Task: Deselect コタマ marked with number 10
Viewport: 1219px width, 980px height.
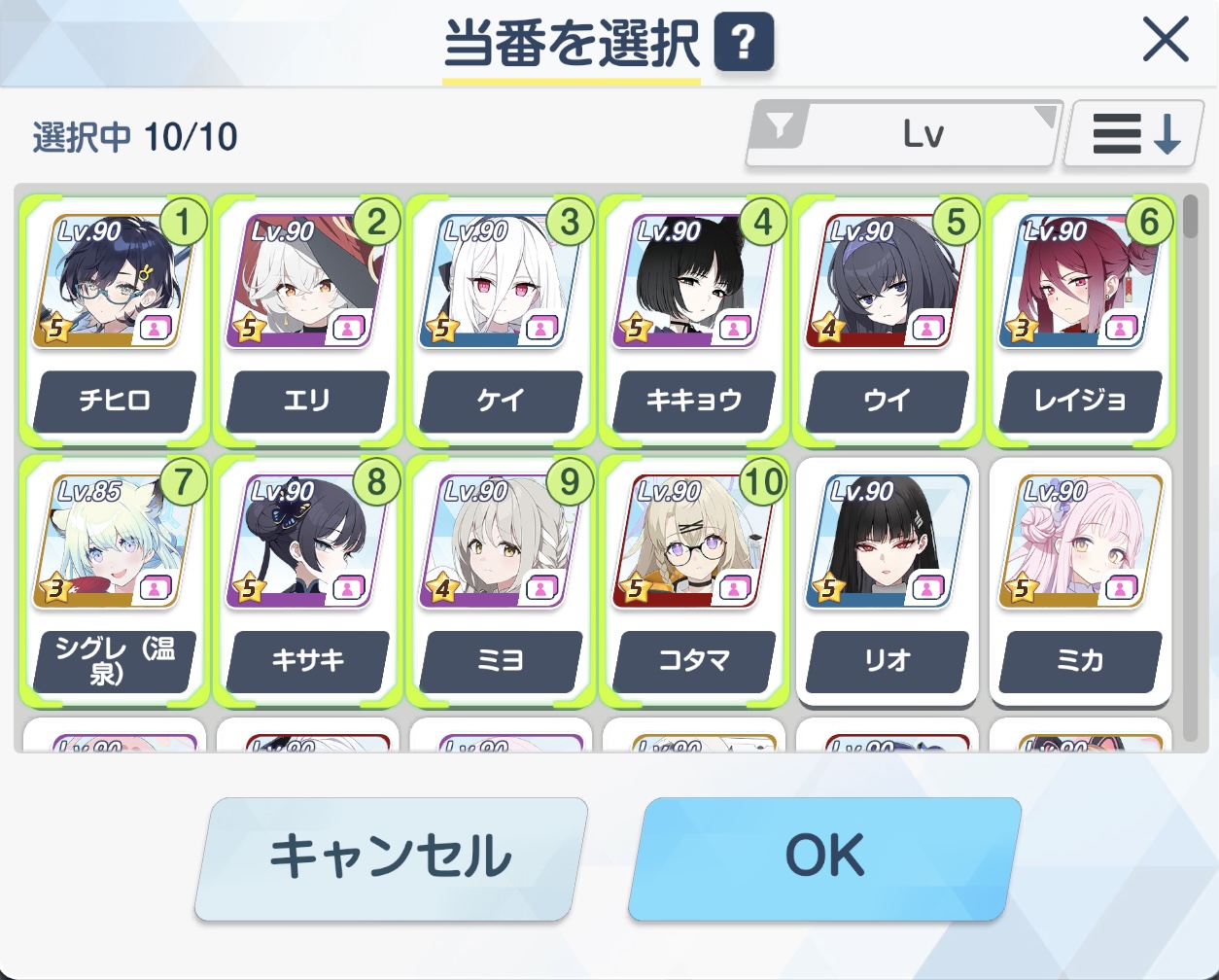Action: 693,580
